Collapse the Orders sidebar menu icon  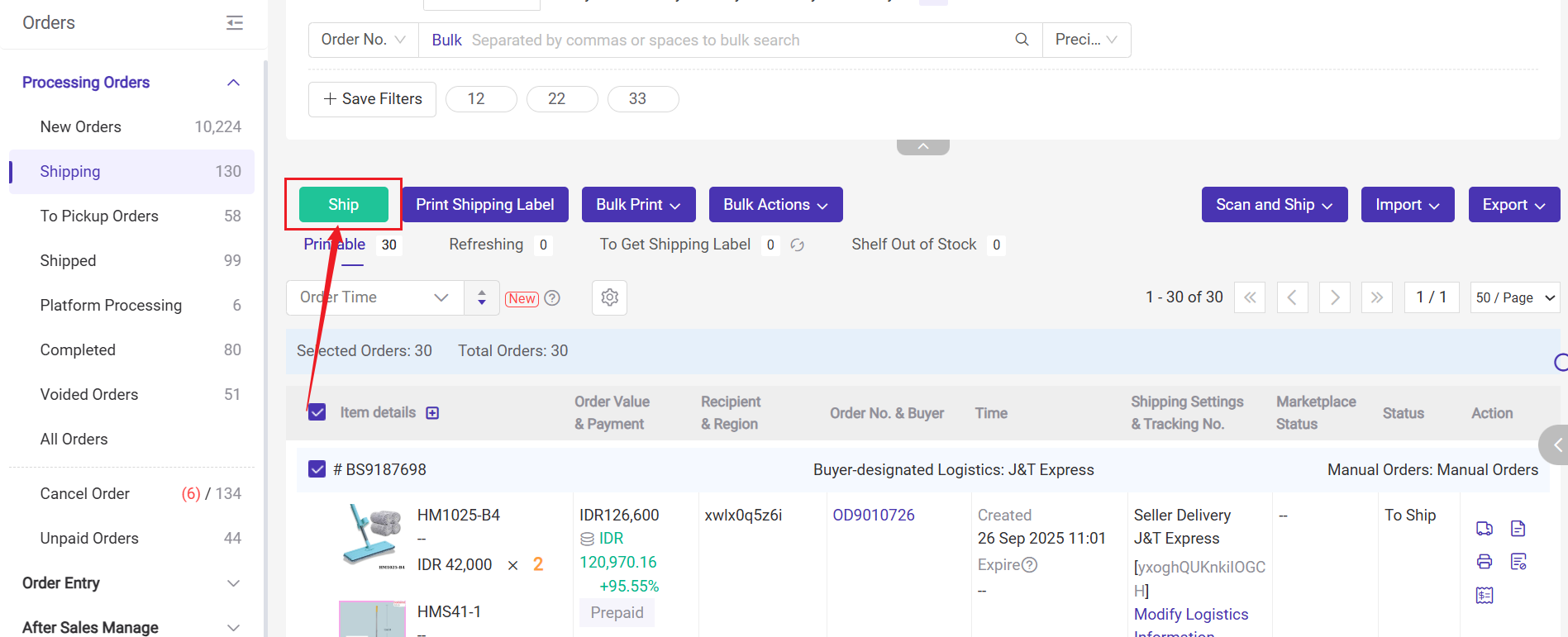tap(235, 23)
